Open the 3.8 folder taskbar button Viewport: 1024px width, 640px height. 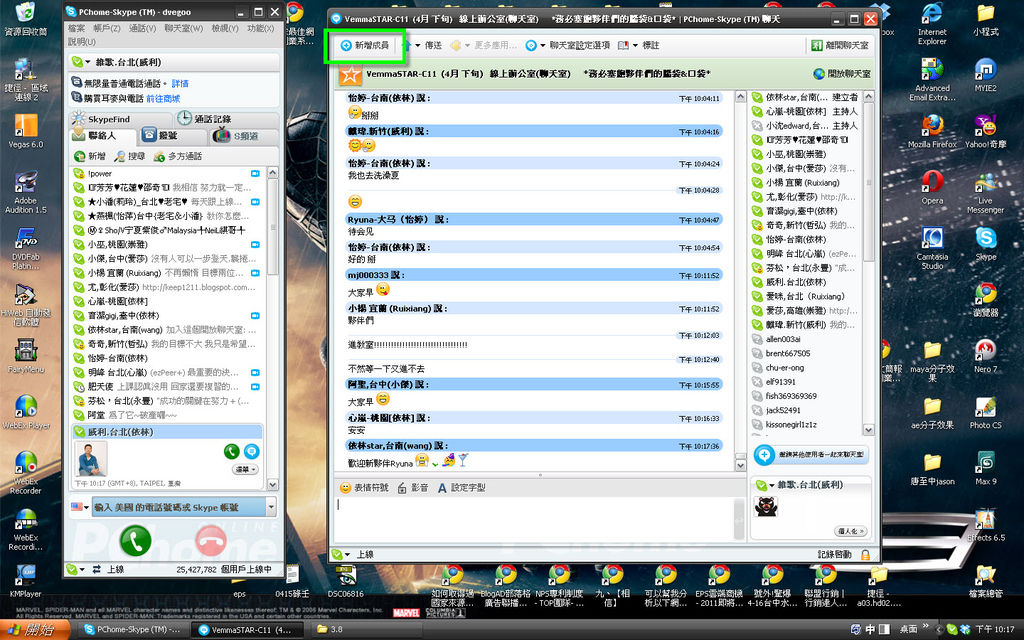(364, 630)
